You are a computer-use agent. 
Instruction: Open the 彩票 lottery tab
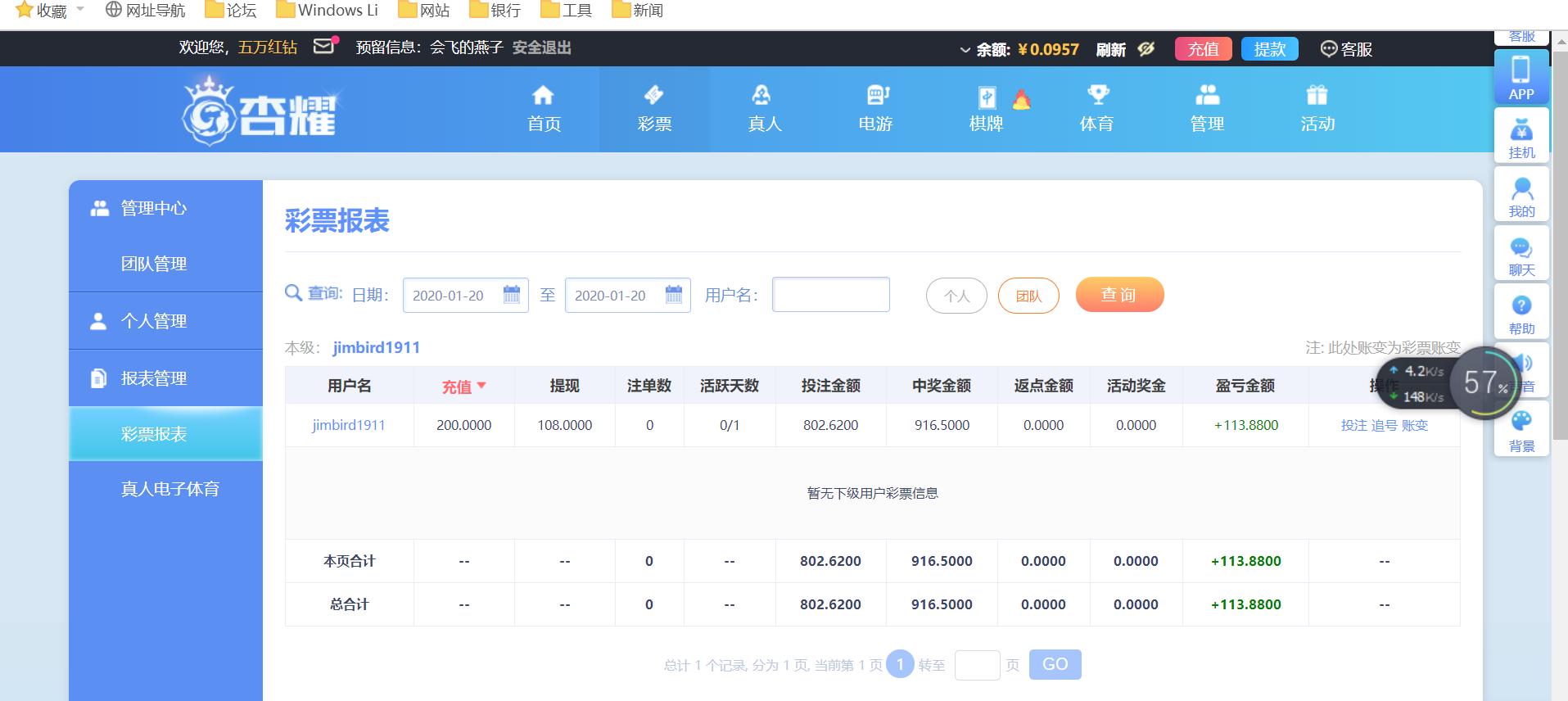click(x=654, y=109)
